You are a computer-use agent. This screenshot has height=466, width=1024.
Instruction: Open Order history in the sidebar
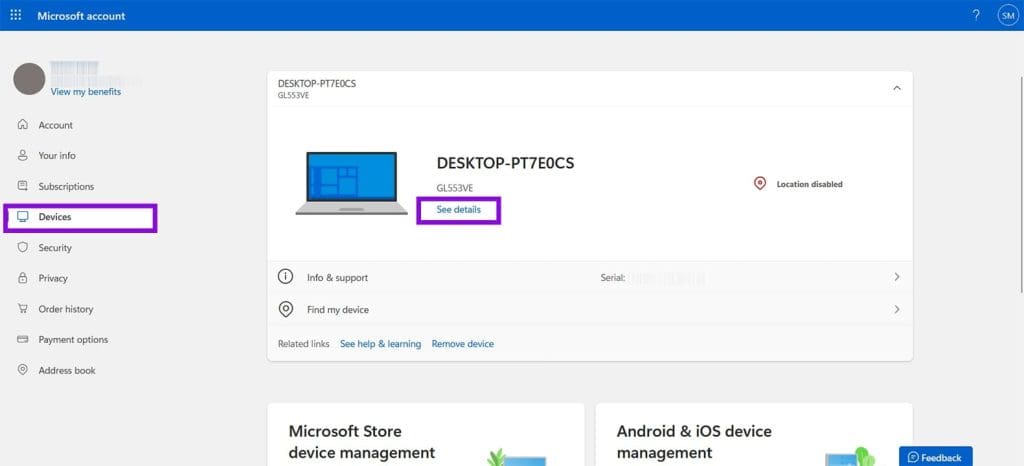[66, 309]
